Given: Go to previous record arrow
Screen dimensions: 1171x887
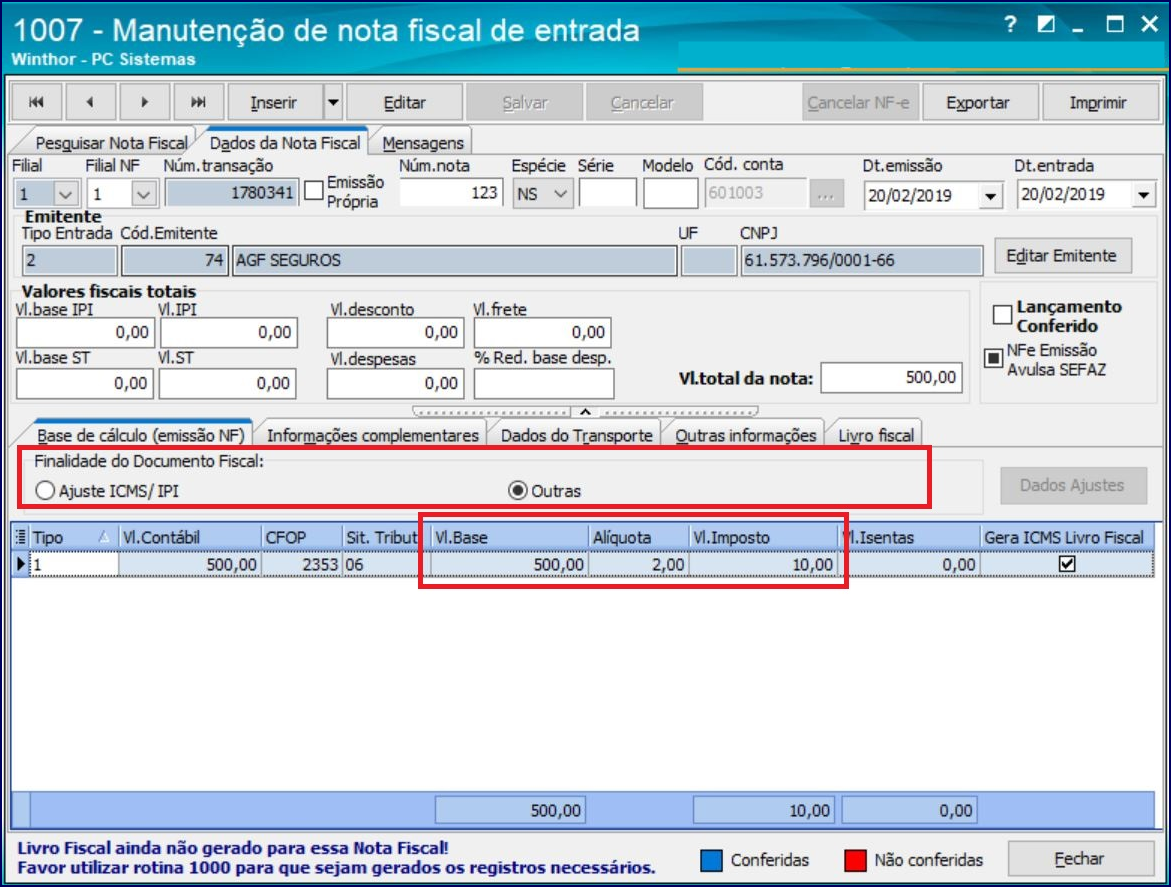Looking at the screenshot, I should [90, 102].
